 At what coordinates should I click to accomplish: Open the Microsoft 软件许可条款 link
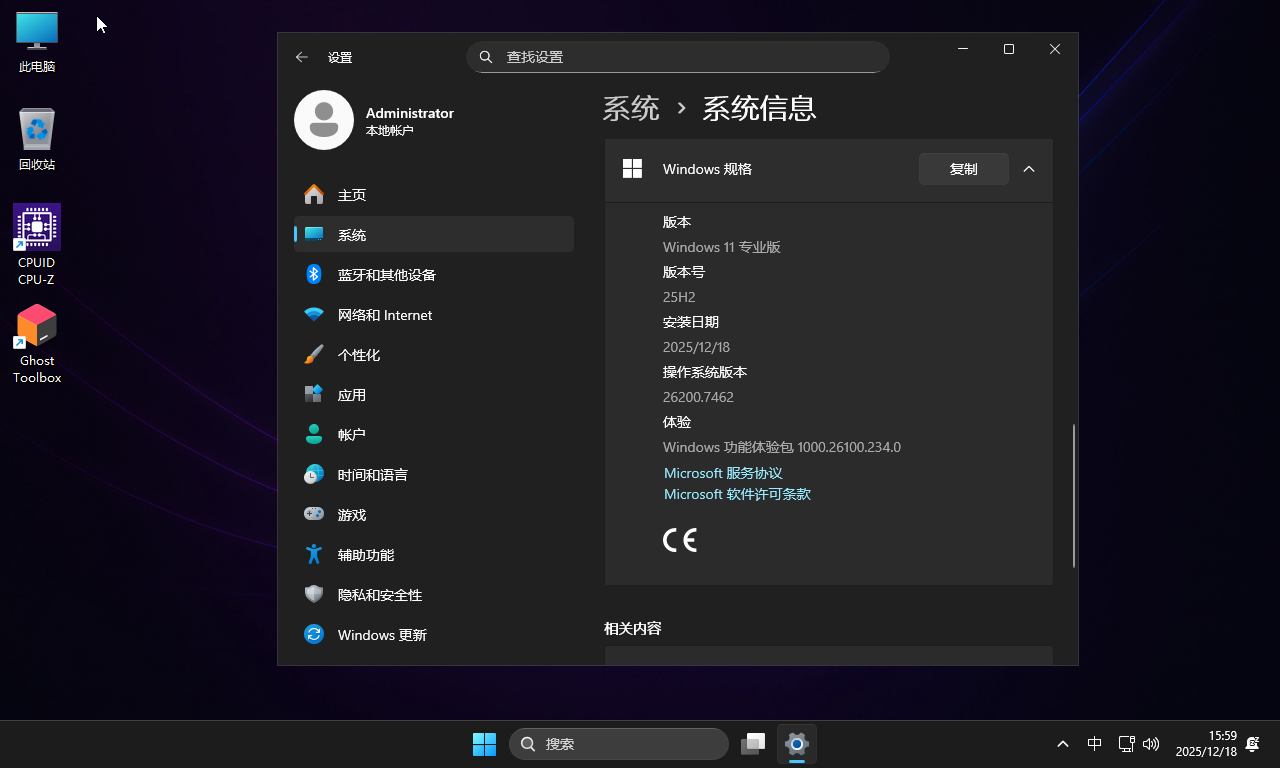point(737,495)
